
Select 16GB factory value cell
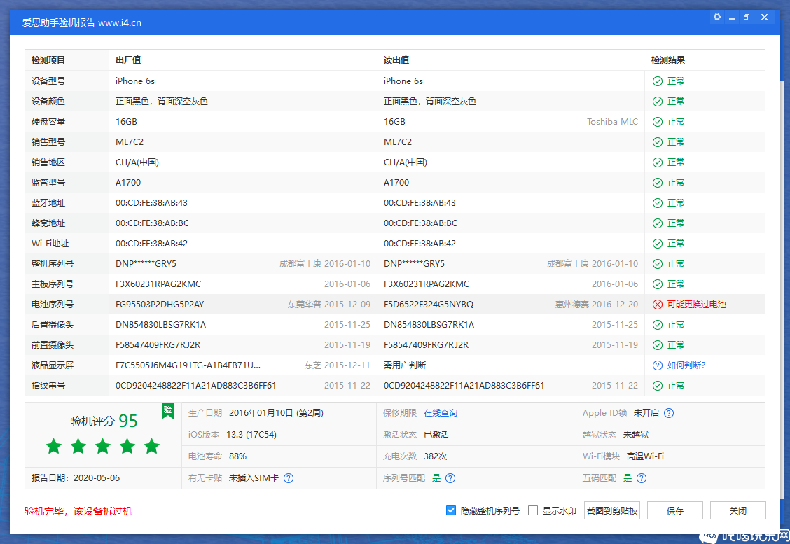pos(126,121)
